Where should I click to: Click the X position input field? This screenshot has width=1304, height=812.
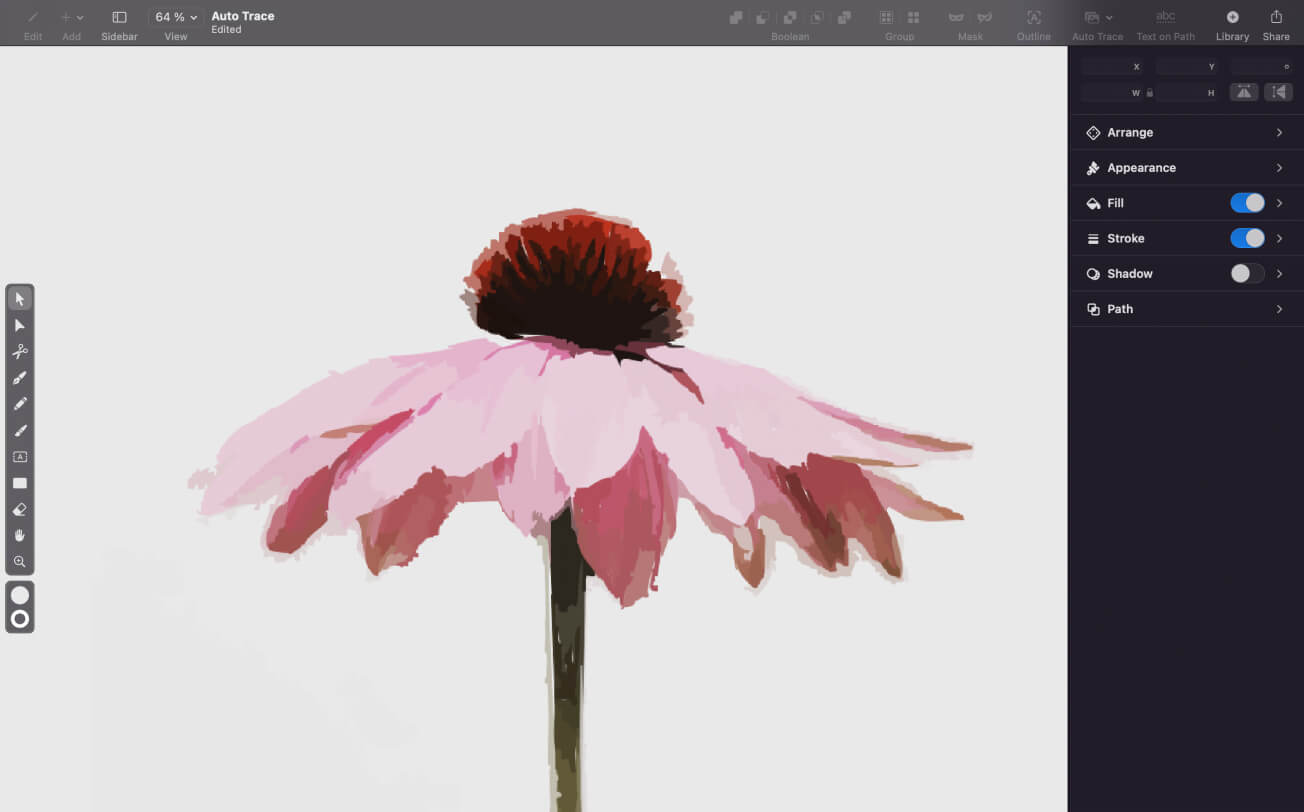(1106, 67)
